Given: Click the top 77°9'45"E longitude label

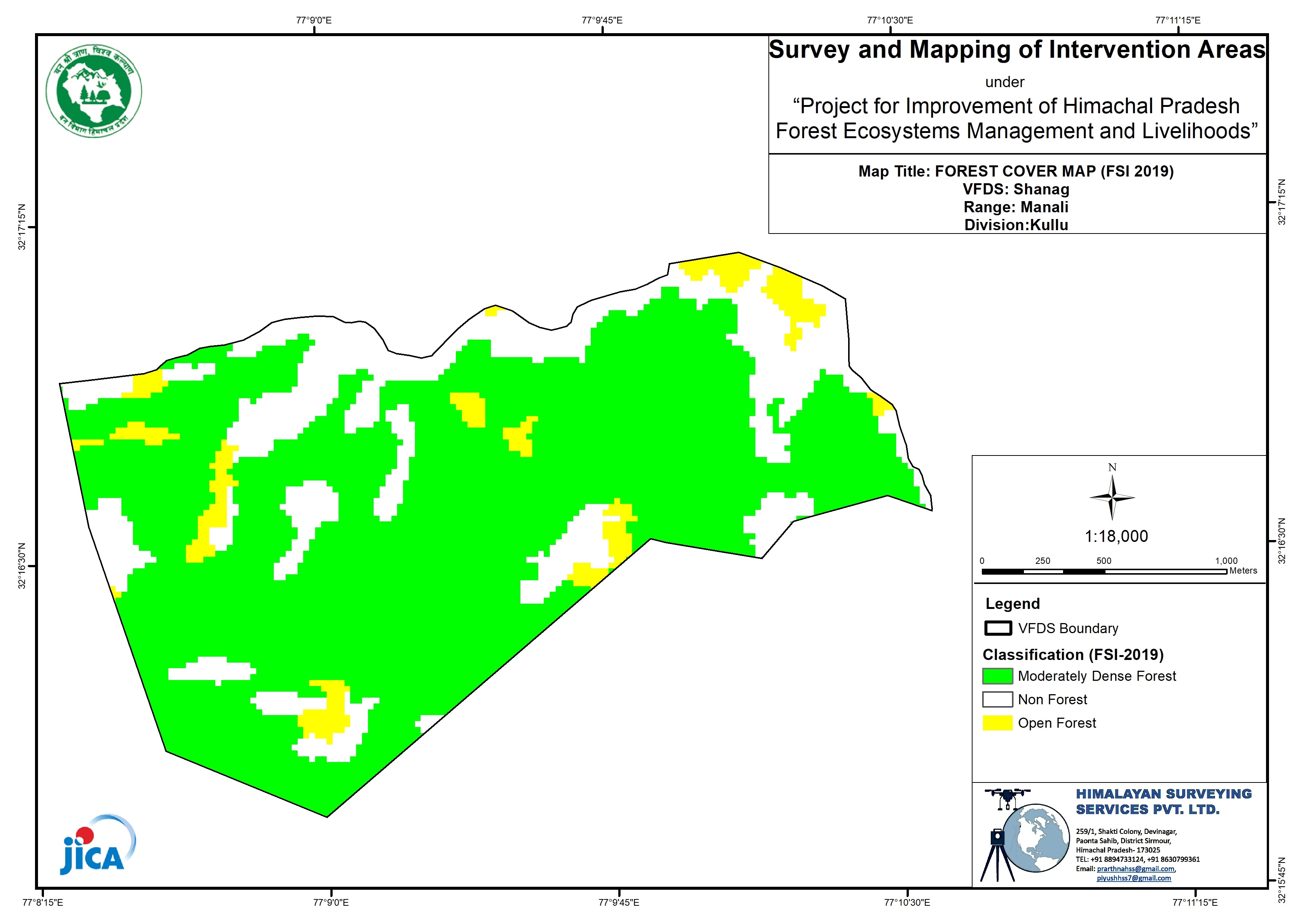Looking at the screenshot, I should pos(602,20).
